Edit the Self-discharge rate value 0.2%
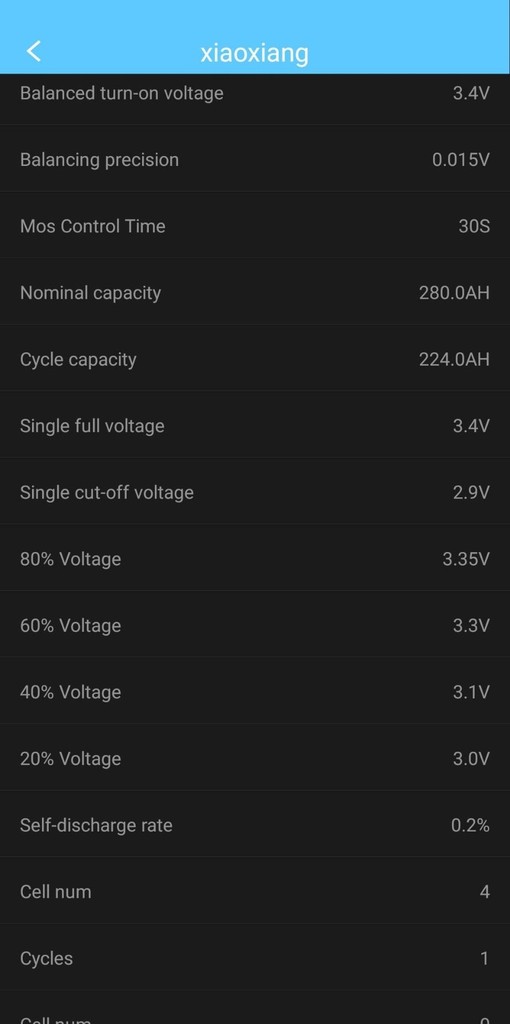Viewport: 510px width, 1024px height. pos(470,825)
